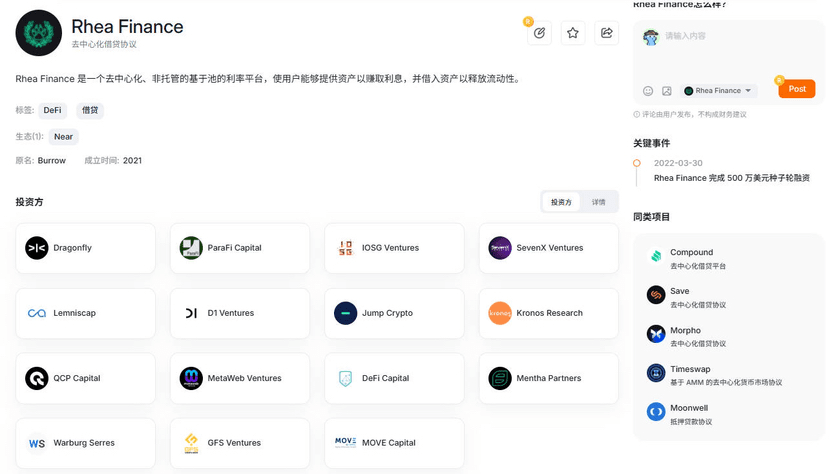Click the Compound logo in similar projects

(656, 256)
